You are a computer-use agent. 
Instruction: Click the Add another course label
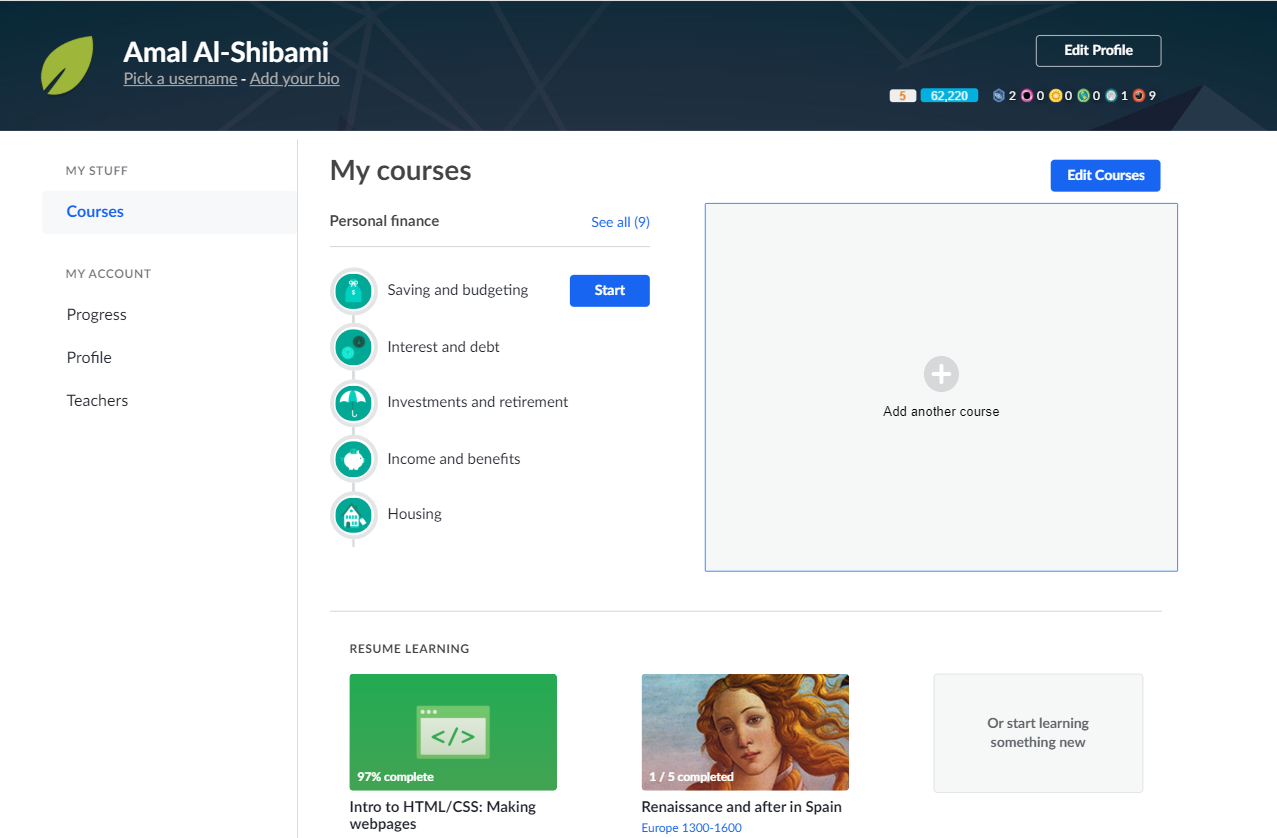coord(941,411)
